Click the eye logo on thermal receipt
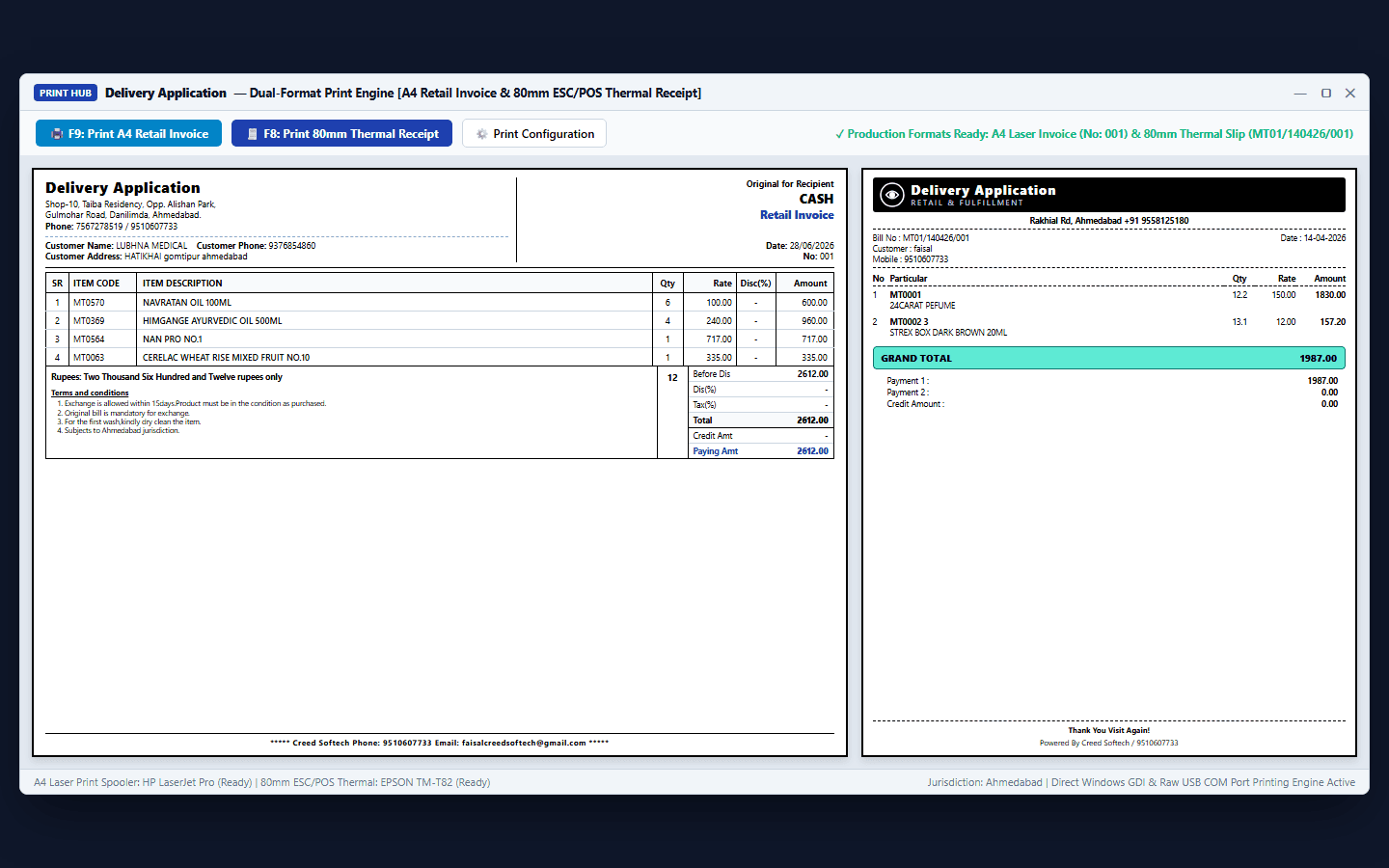Image resolution: width=1389 pixels, height=868 pixels. (x=892, y=195)
